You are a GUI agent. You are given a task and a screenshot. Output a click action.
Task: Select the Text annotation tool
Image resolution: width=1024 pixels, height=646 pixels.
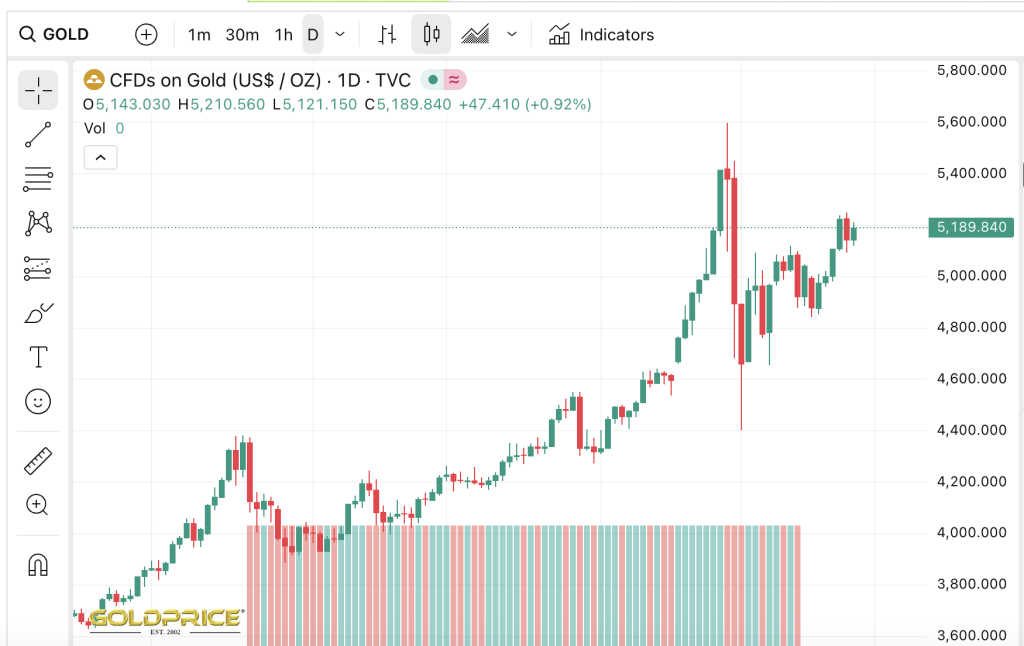click(x=38, y=357)
